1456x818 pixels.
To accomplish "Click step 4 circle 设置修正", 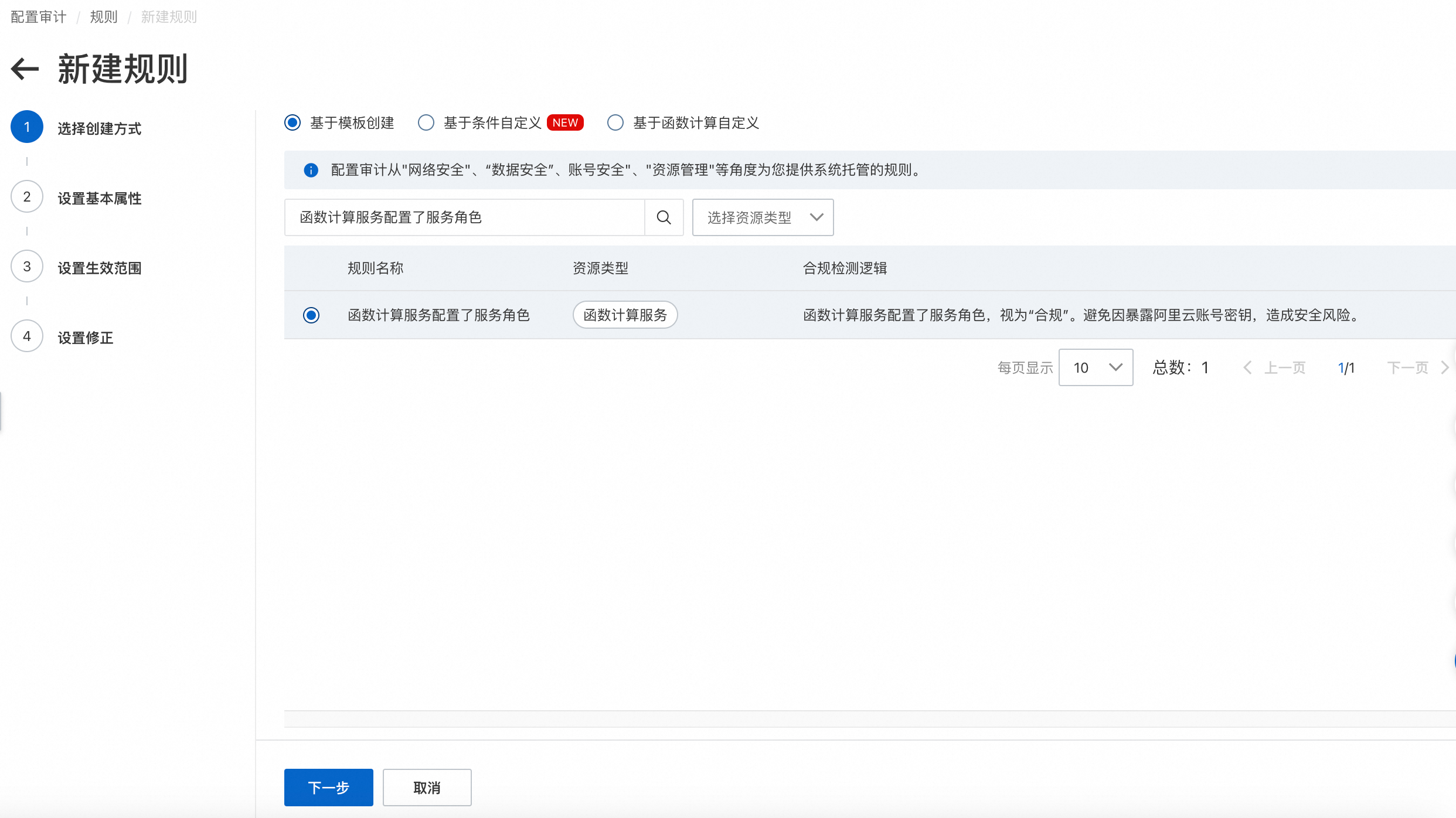I will coord(27,336).
